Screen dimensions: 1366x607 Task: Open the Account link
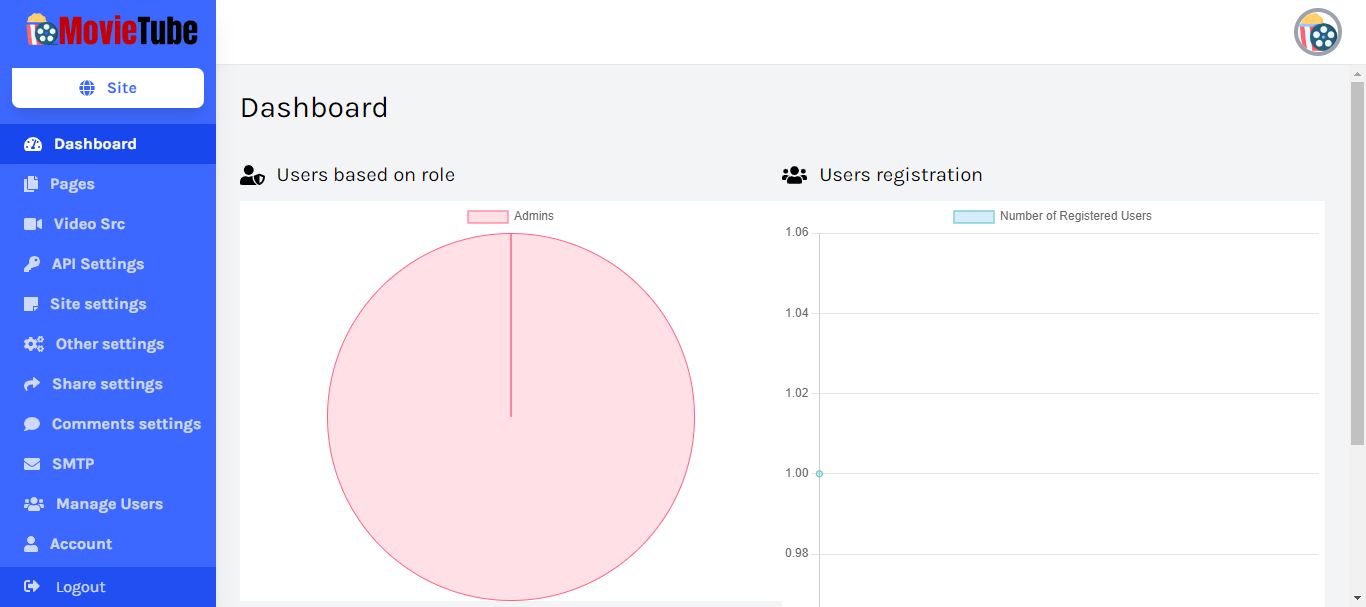click(81, 544)
